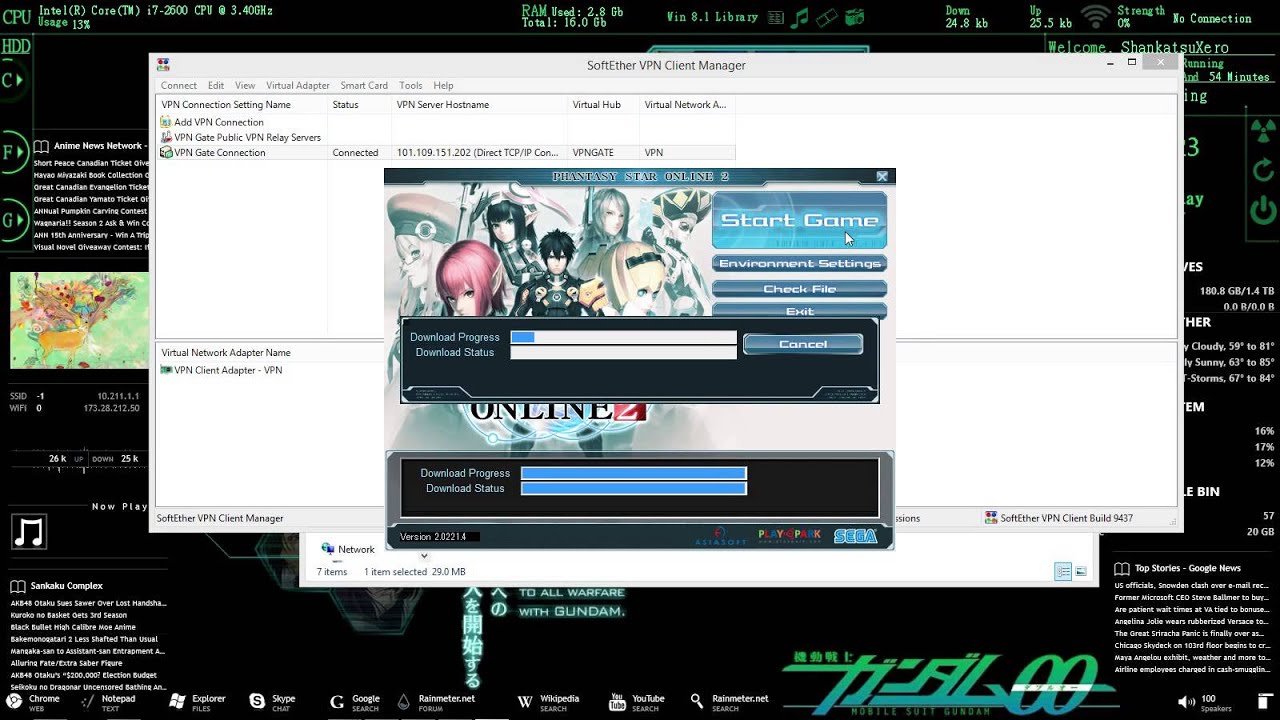Sort by VPN Connection Setting Name column
The height and width of the screenshot is (720, 1280).
pyautogui.click(x=242, y=104)
